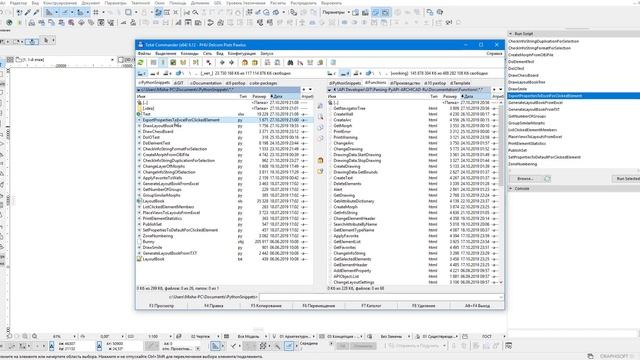Select CreateWall html in right panel
The width and height of the screenshot is (640, 360).
pos(343,114)
